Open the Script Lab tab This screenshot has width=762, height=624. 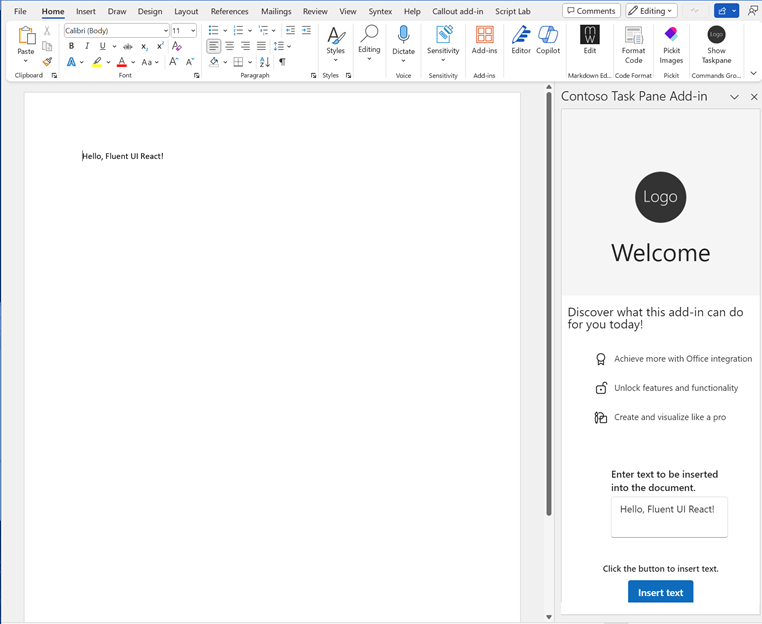tap(512, 12)
